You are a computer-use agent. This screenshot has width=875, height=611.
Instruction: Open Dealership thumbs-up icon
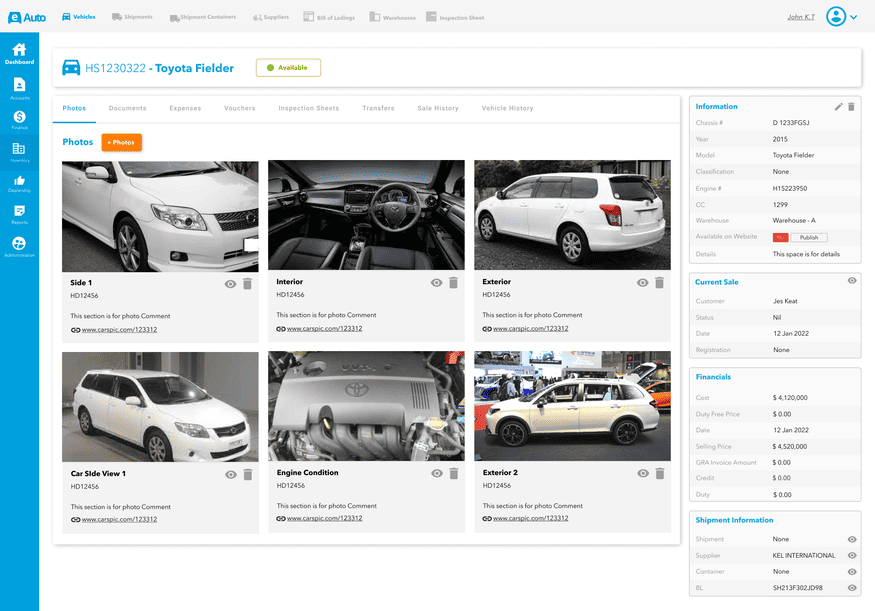click(x=19, y=184)
